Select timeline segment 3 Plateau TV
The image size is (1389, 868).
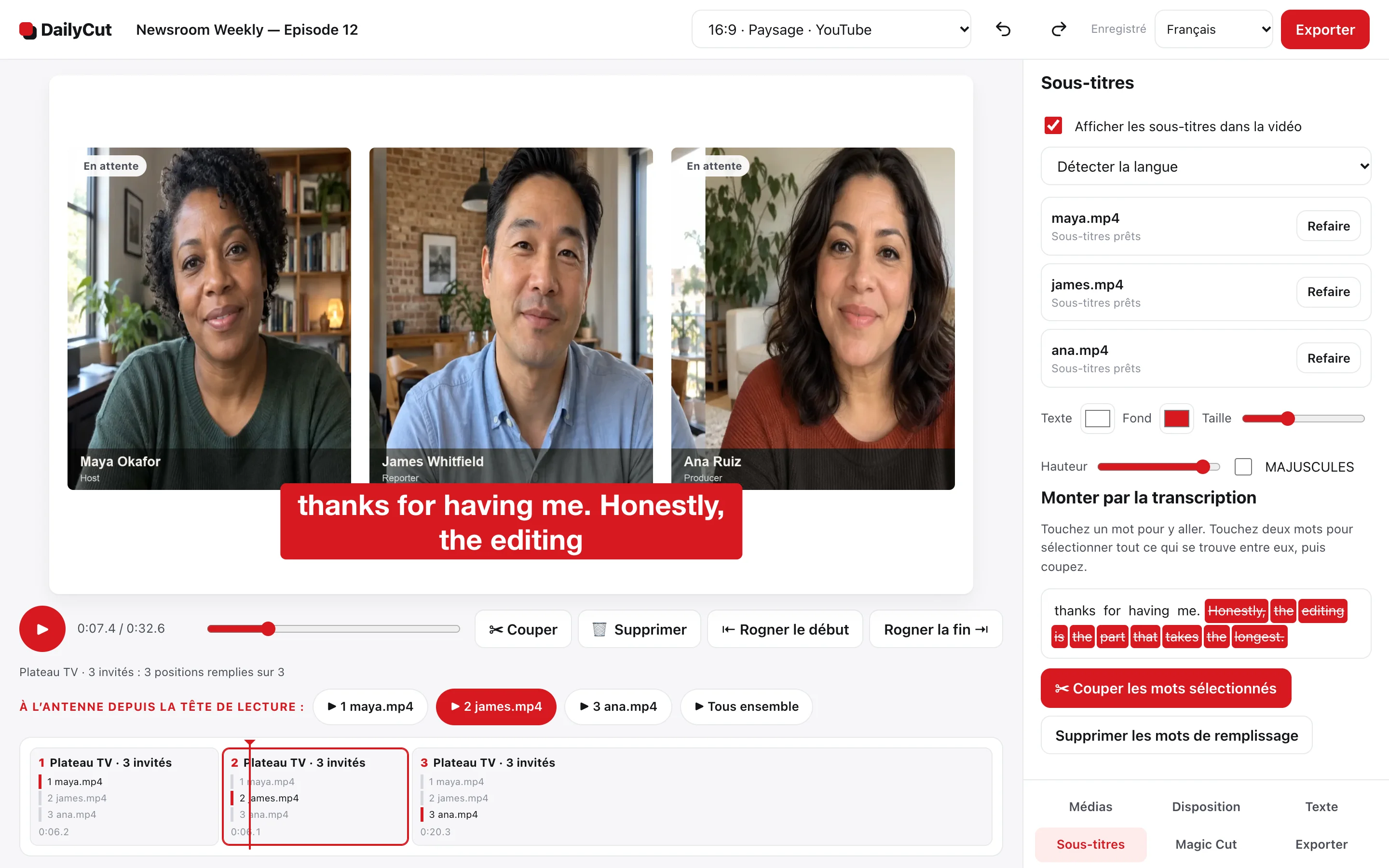tap(702, 796)
